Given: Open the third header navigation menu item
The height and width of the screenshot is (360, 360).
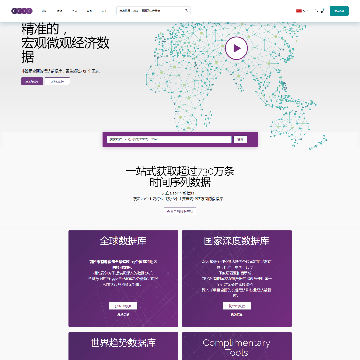Looking at the screenshot, I should point(74,11).
